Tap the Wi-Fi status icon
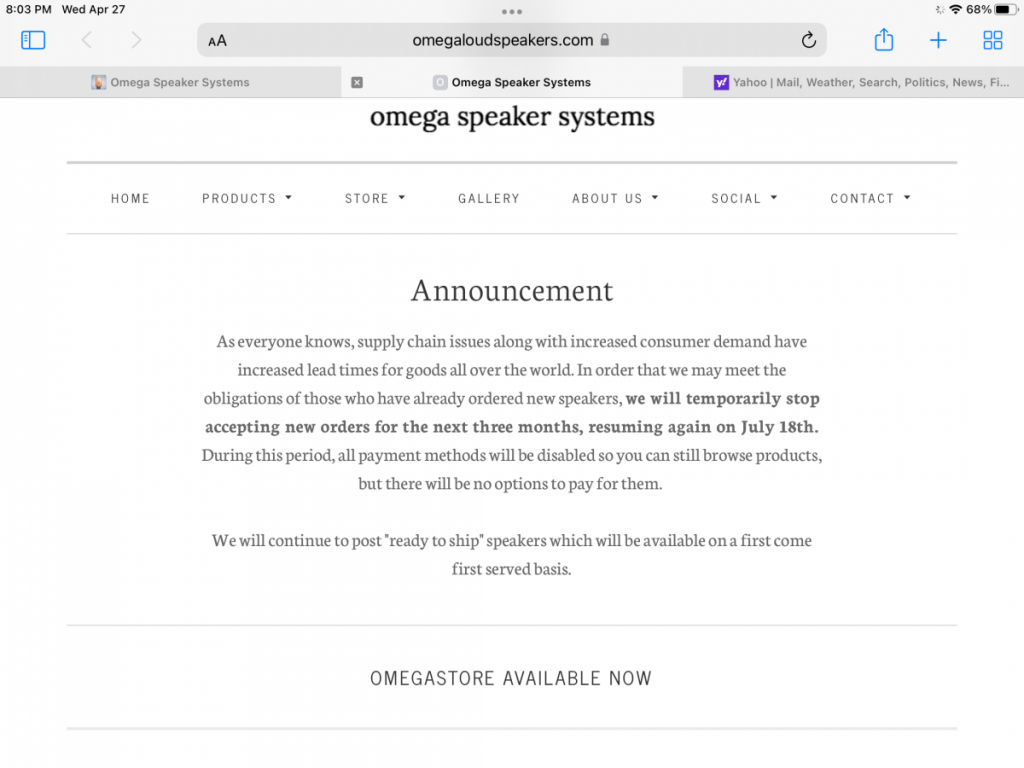The height and width of the screenshot is (768, 1024). click(x=956, y=10)
